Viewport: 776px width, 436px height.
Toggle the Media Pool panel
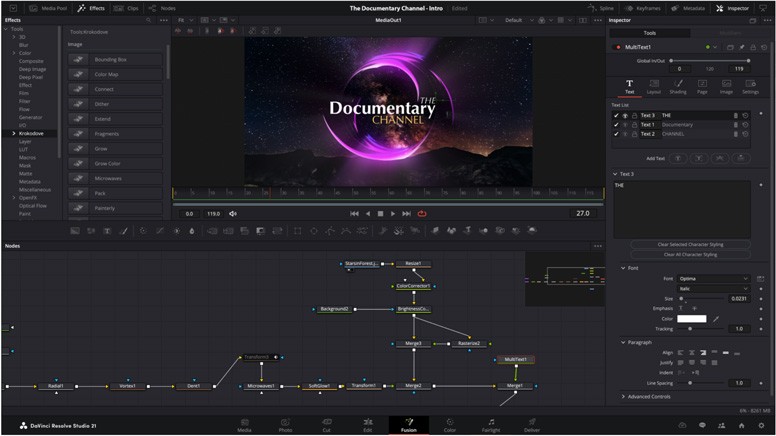pyautogui.click(x=48, y=8)
